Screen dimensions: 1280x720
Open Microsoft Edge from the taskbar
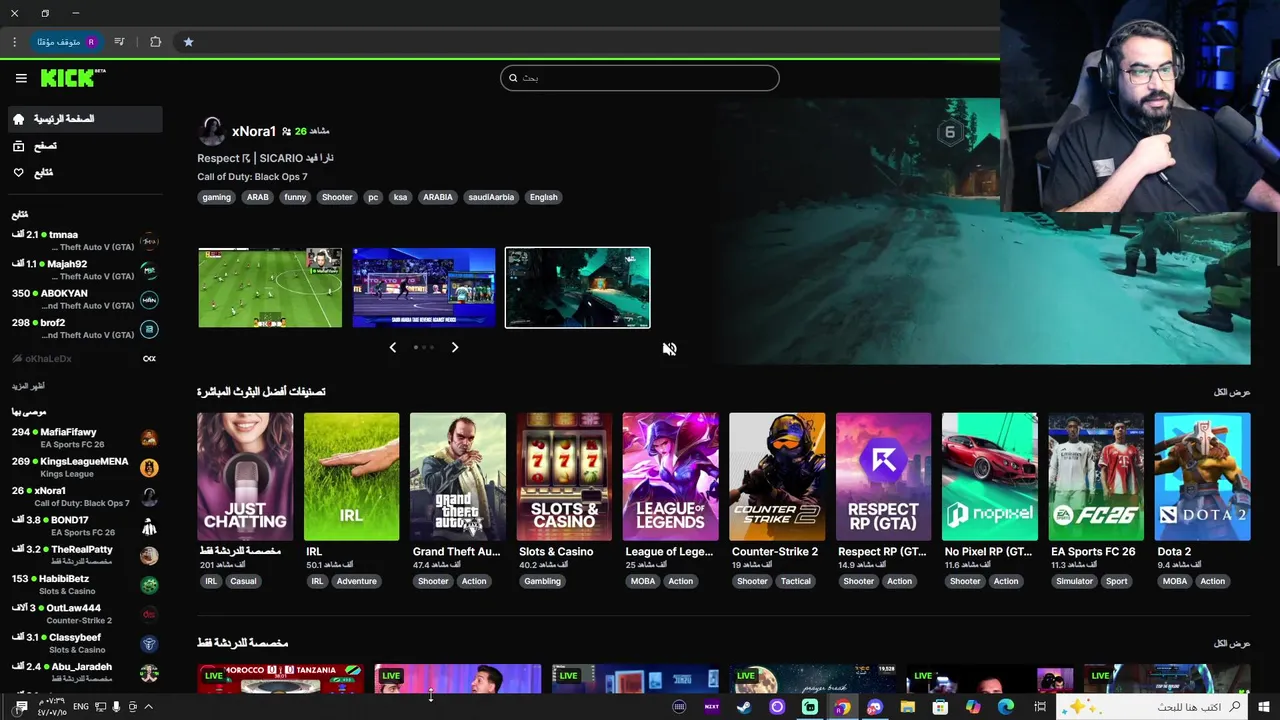pos(1005,707)
